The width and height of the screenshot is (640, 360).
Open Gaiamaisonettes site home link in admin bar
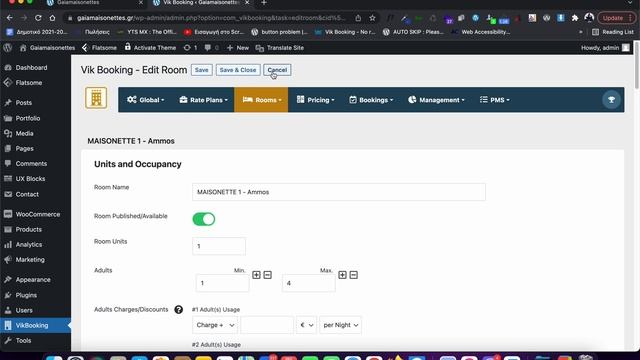point(47,48)
